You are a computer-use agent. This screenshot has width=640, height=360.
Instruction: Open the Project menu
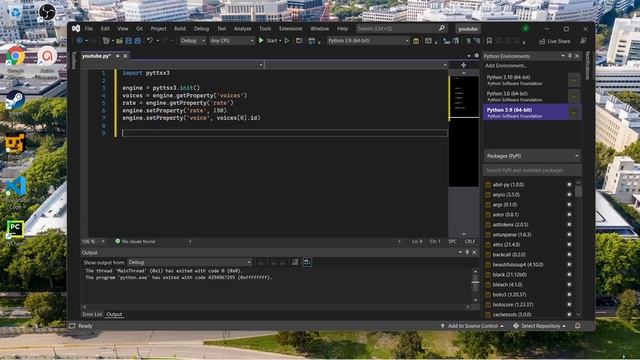pyautogui.click(x=158, y=29)
